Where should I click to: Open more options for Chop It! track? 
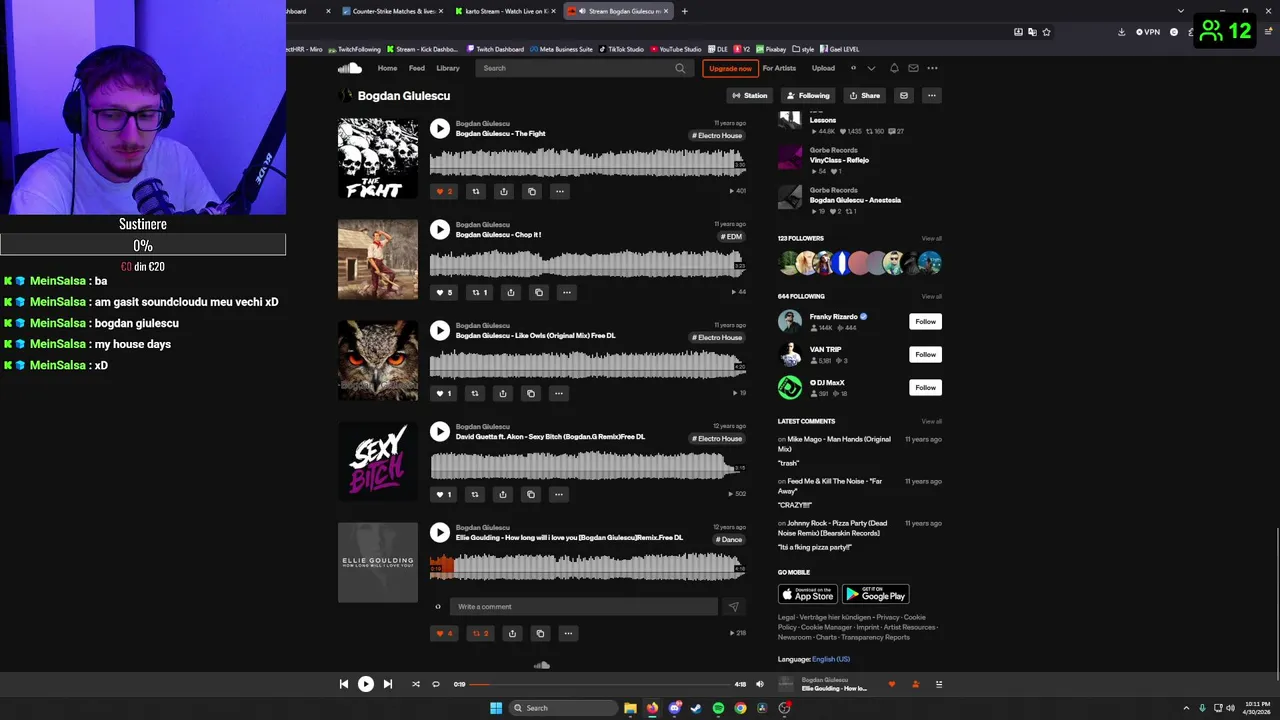(x=566, y=292)
